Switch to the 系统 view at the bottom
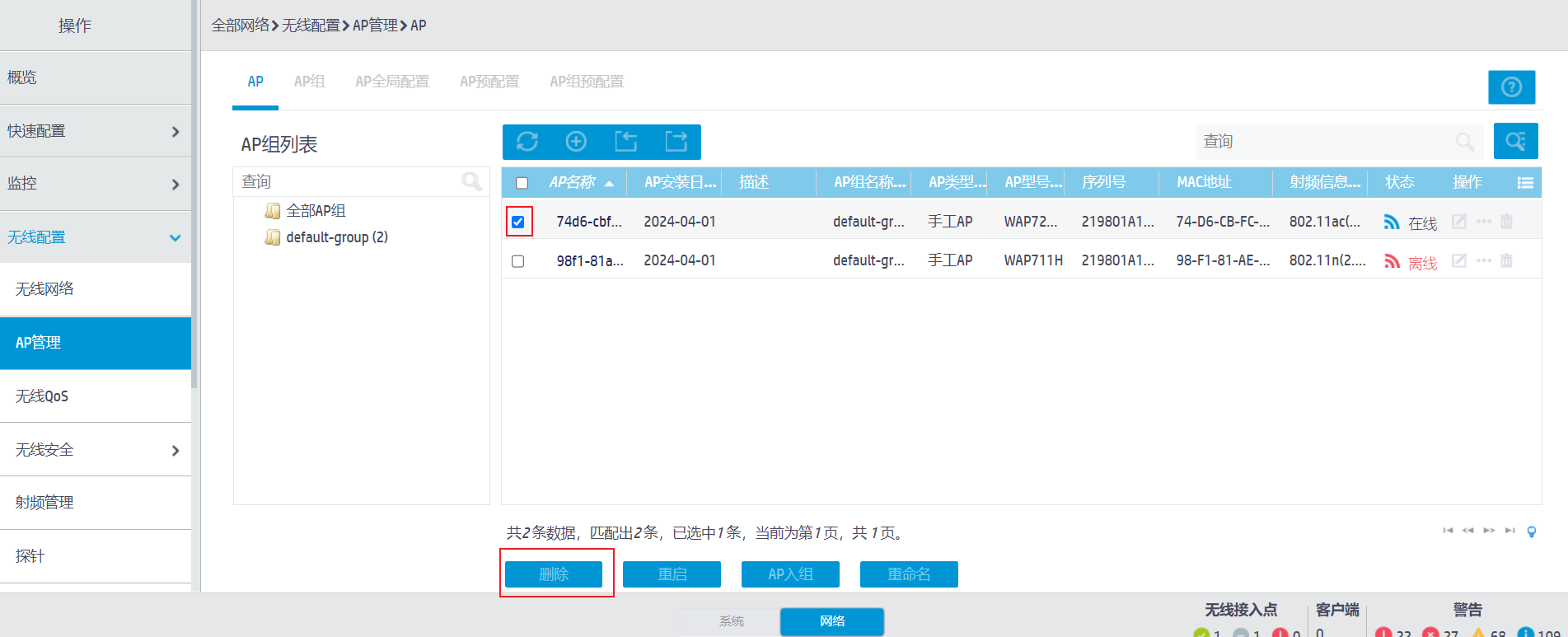1568x637 pixels. (x=731, y=621)
